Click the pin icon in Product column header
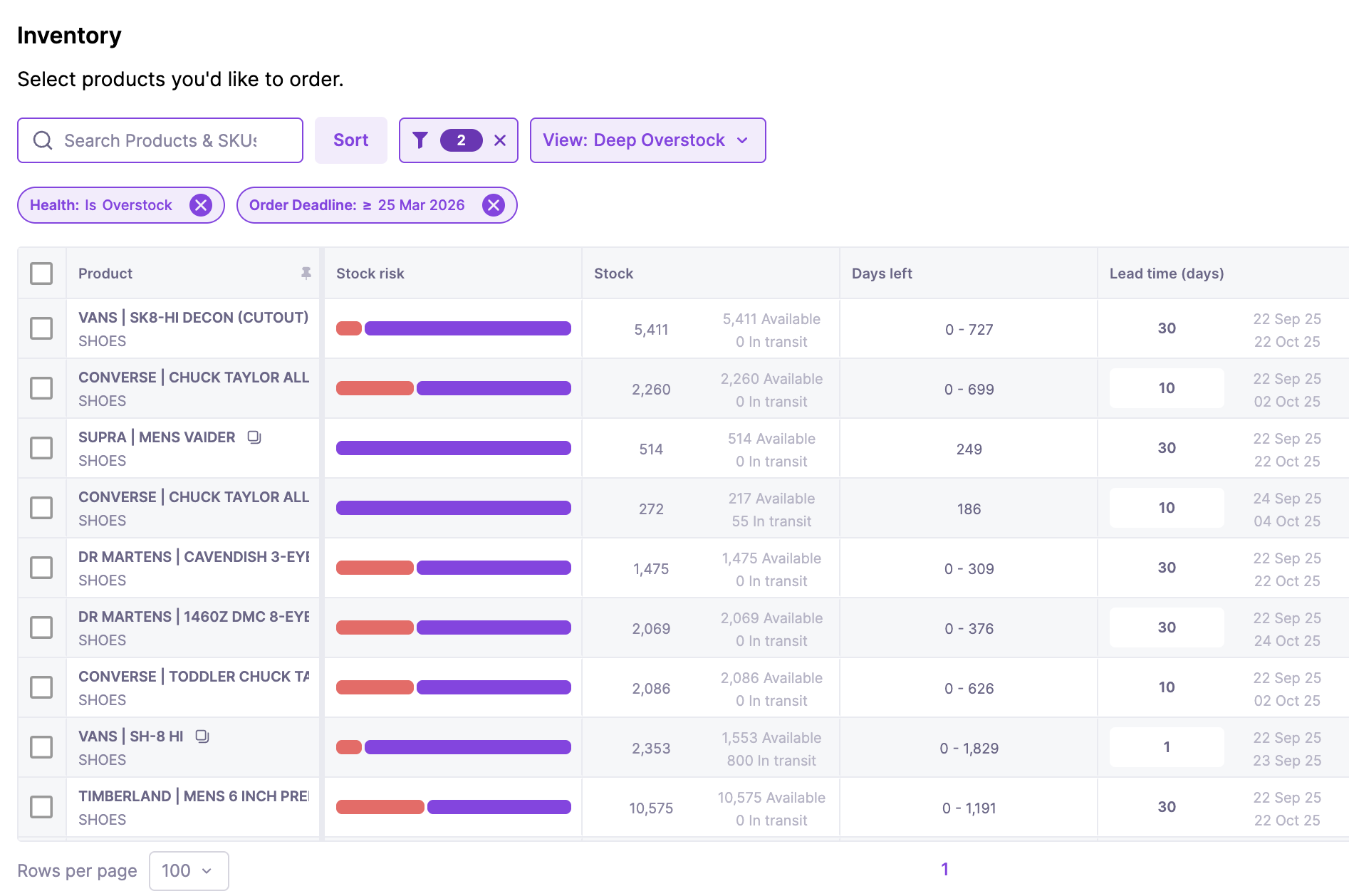Screen dimensions: 1349x896 (x=306, y=273)
